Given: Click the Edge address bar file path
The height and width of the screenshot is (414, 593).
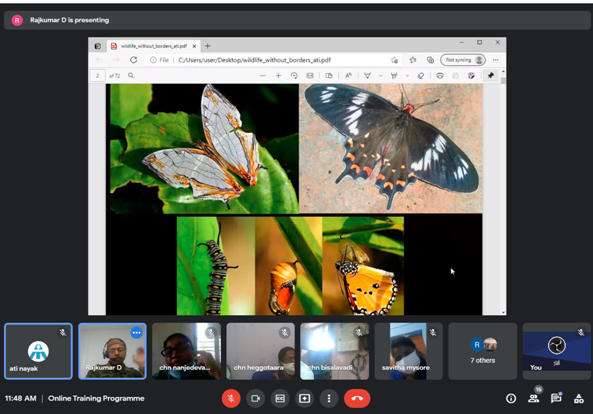Looking at the screenshot, I should [x=255, y=60].
